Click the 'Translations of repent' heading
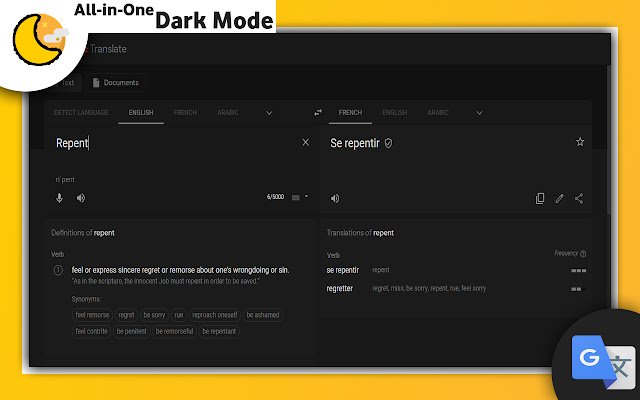 pyautogui.click(x=360, y=233)
